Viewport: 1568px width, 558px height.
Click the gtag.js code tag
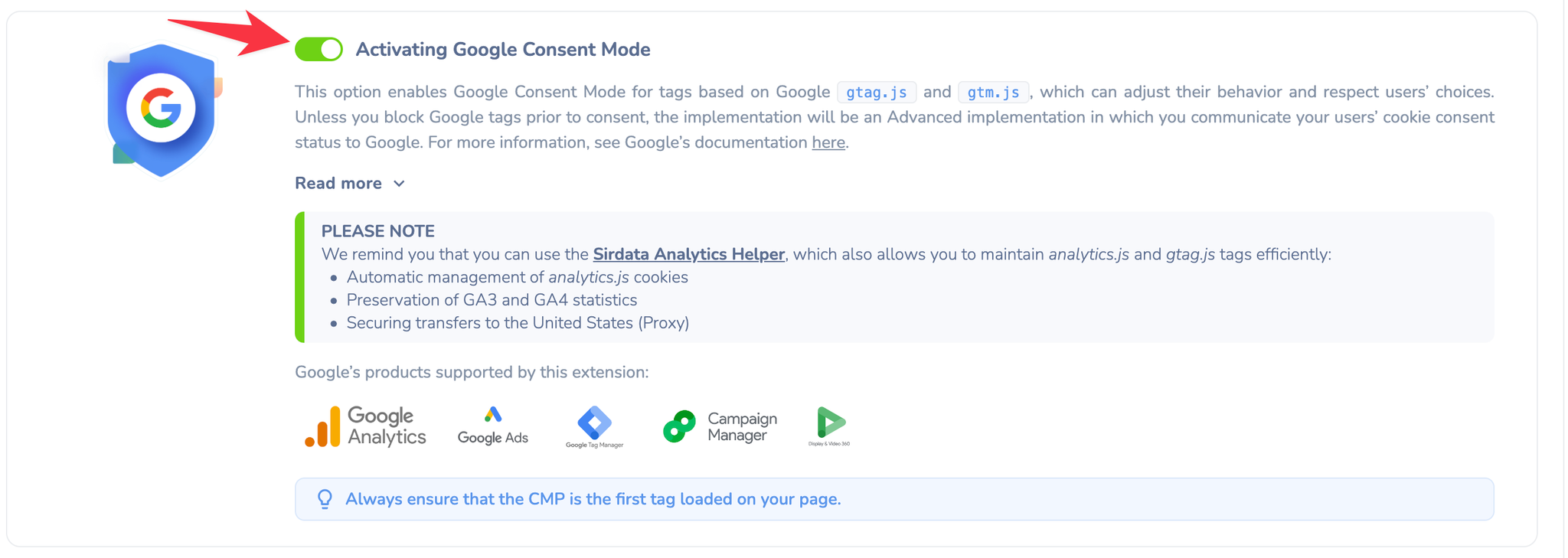point(877,92)
